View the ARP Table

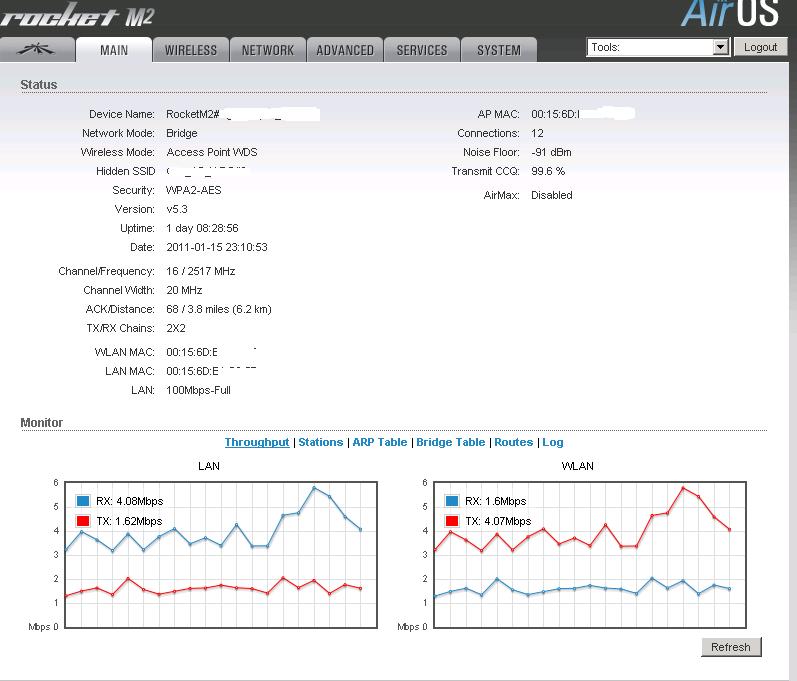point(379,442)
